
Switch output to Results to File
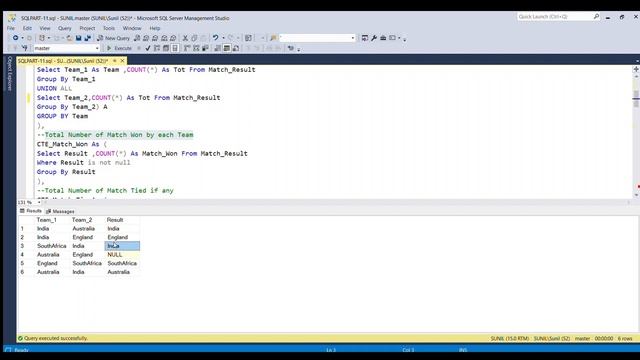[236, 48]
